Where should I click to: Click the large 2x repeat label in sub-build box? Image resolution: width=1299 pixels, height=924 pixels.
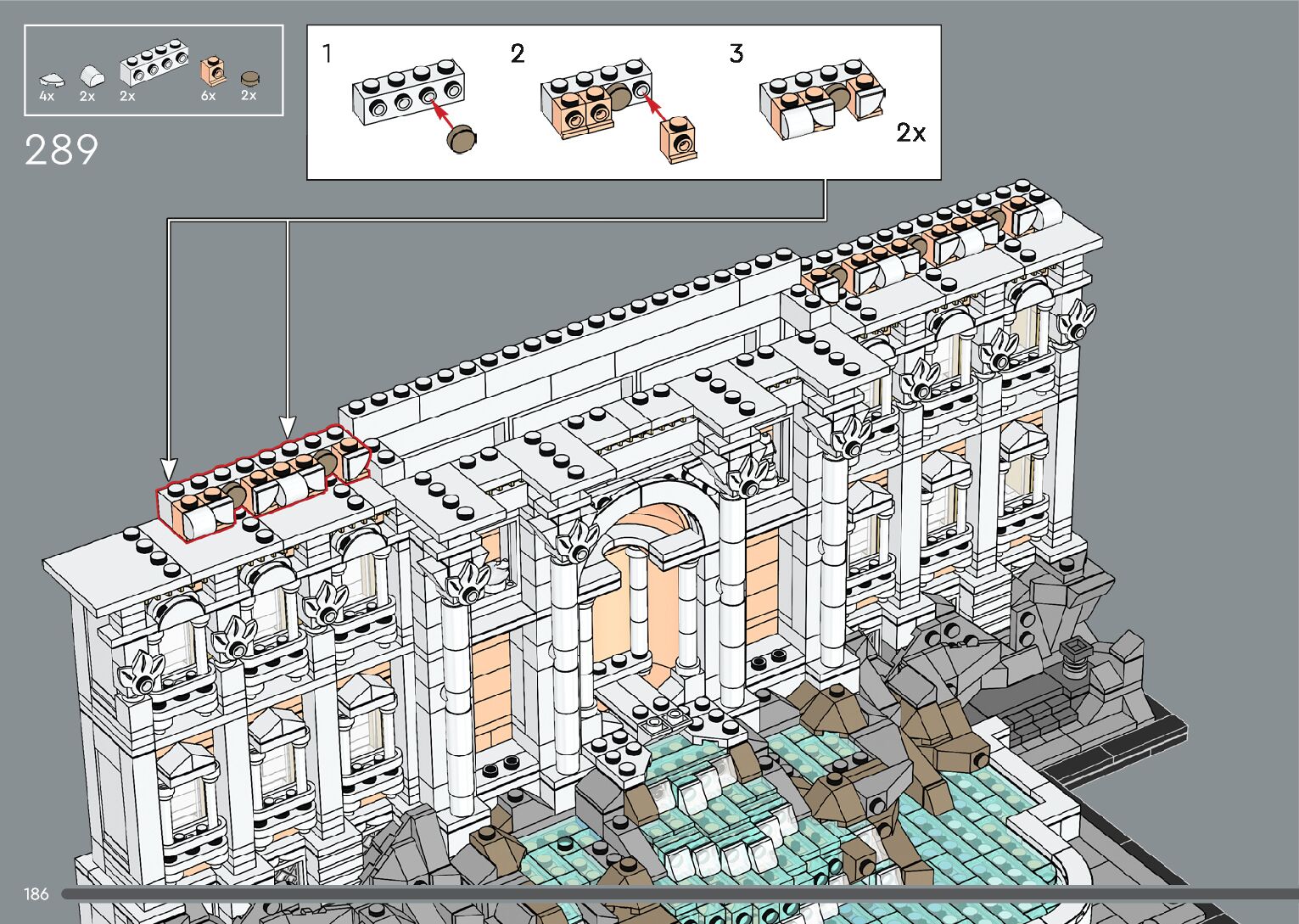click(x=910, y=132)
